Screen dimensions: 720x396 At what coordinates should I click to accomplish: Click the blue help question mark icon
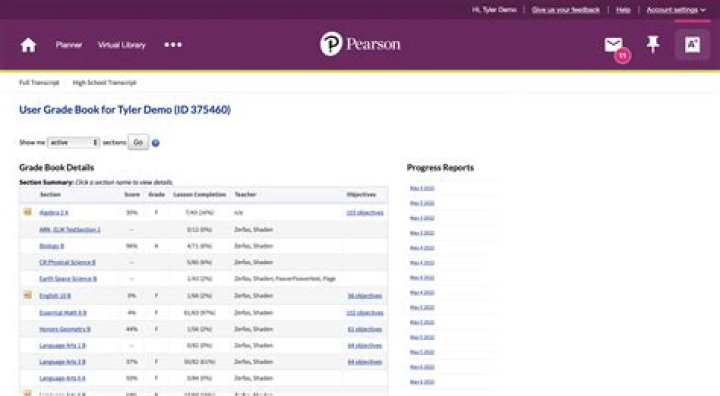pyautogui.click(x=156, y=143)
